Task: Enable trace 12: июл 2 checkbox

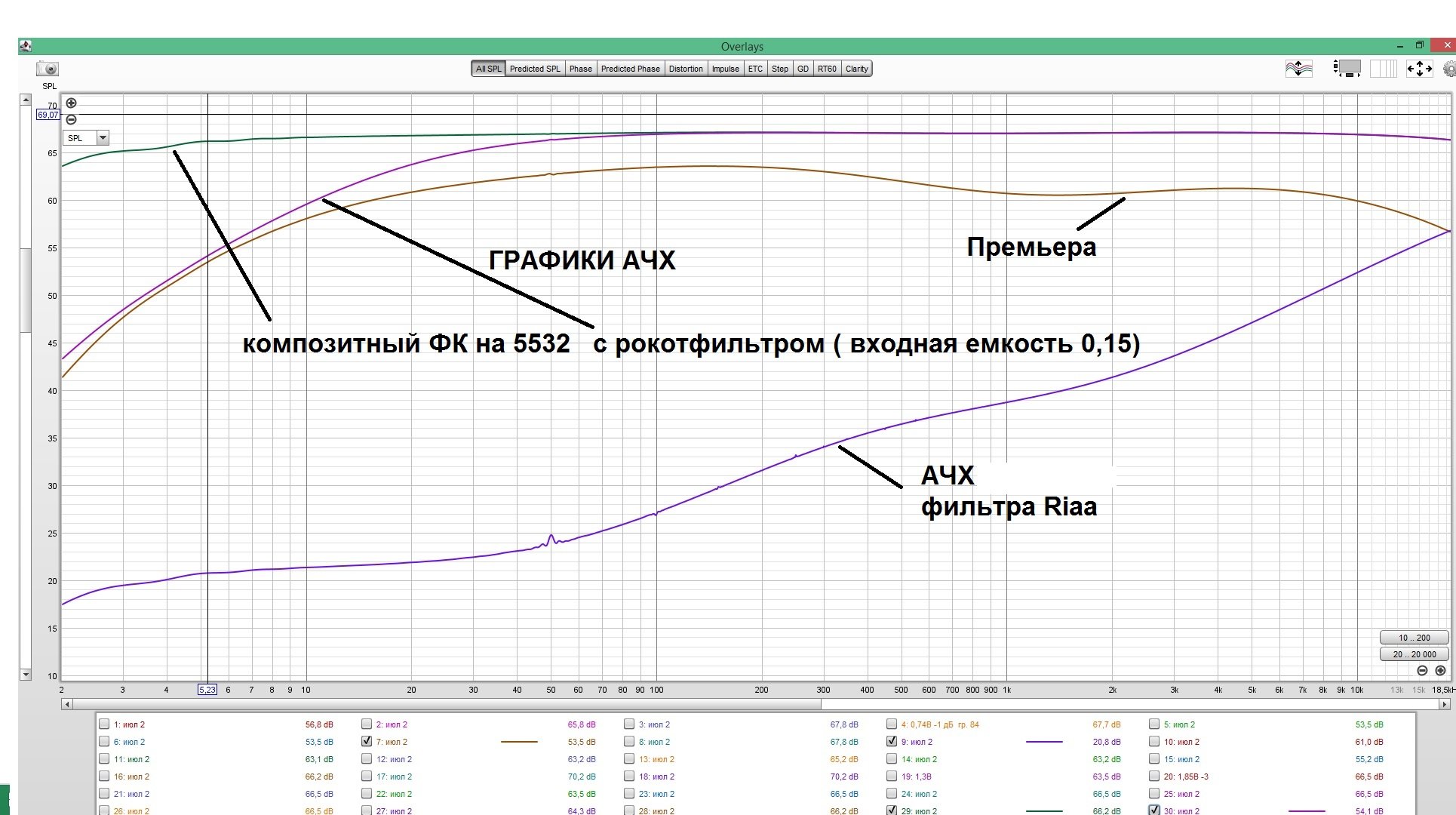Action: click(x=367, y=758)
